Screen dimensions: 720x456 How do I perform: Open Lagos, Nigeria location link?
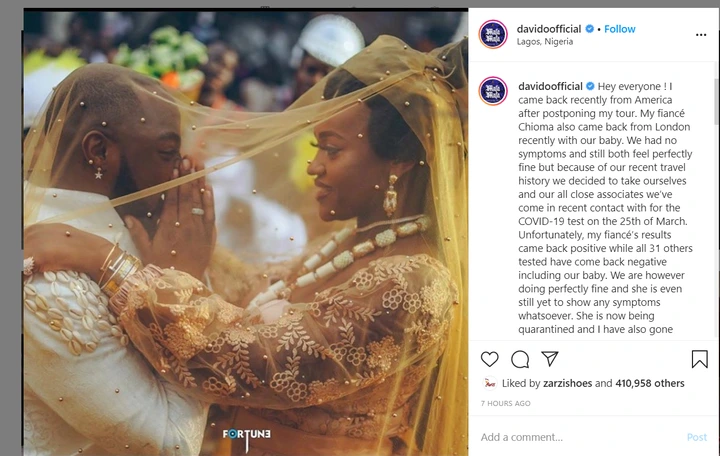click(x=545, y=41)
